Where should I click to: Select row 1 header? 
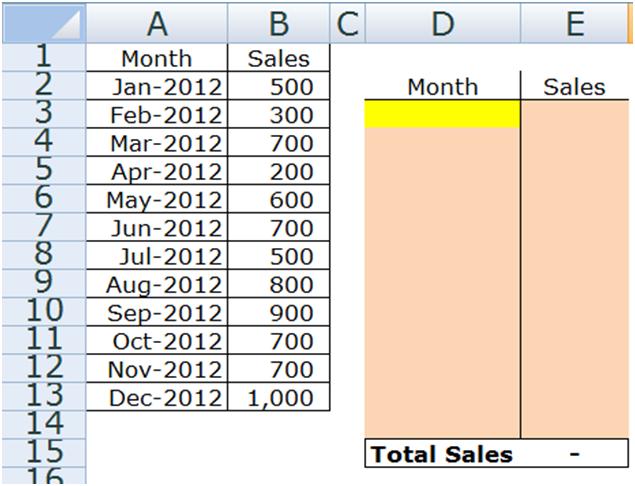point(43,58)
